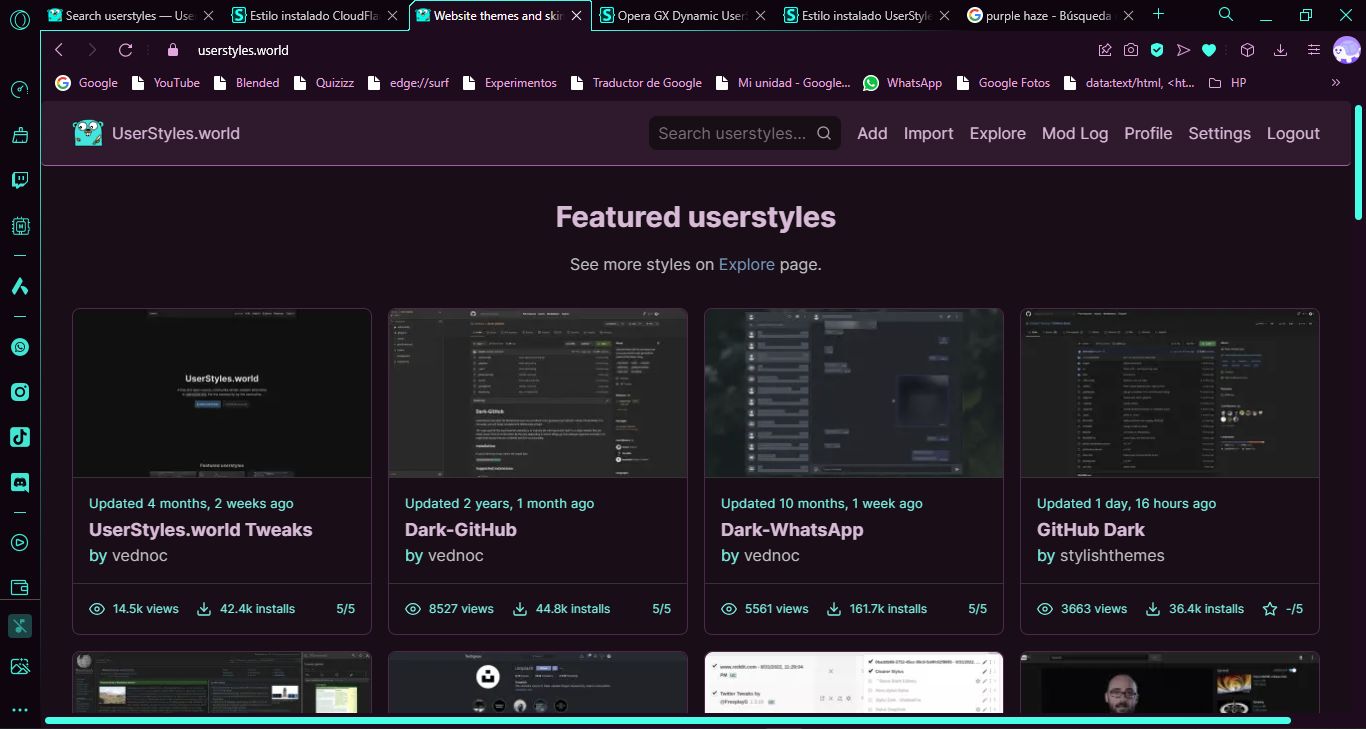
Task: Open new tab with plus button
Action: (x=1159, y=14)
